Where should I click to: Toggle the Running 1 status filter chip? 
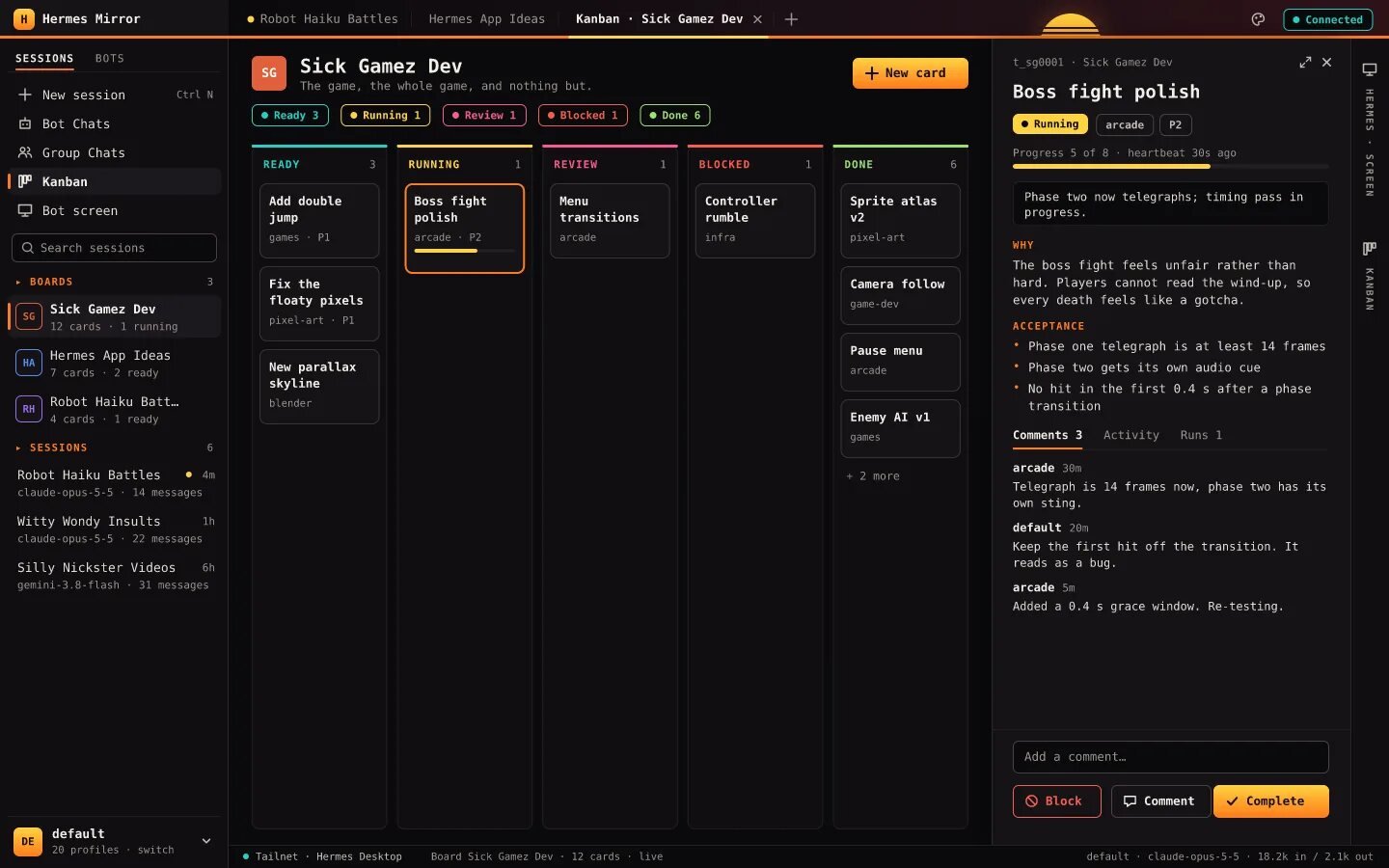tap(386, 116)
